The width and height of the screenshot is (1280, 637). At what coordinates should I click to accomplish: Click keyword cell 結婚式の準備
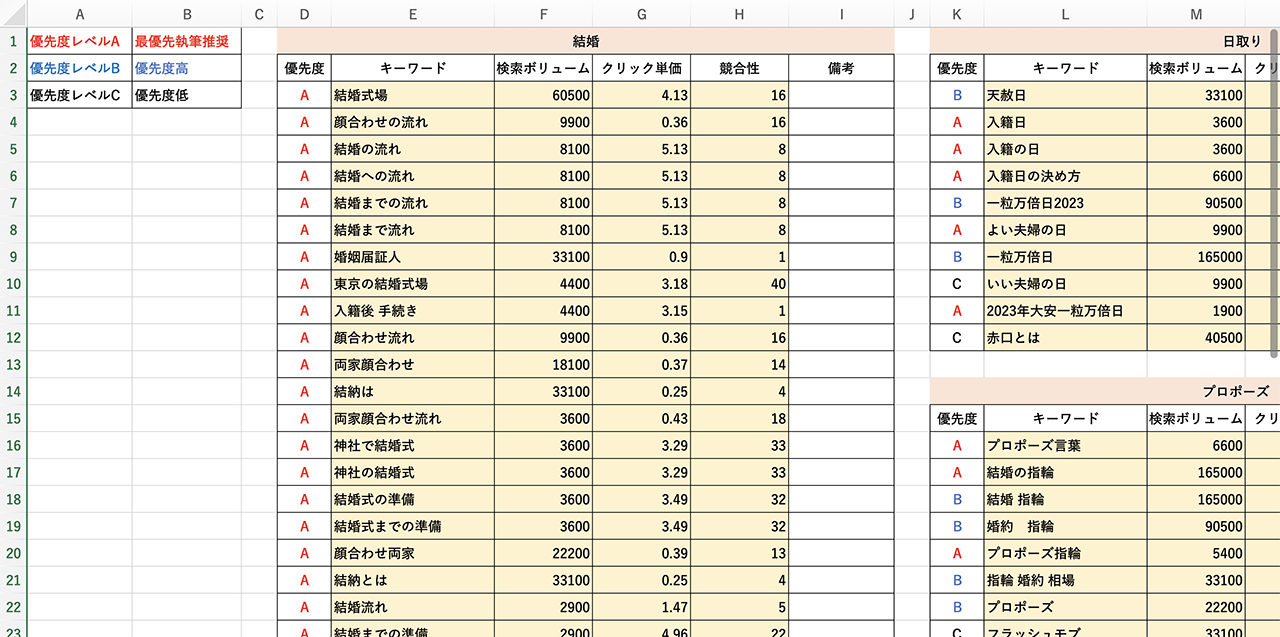(x=413, y=500)
